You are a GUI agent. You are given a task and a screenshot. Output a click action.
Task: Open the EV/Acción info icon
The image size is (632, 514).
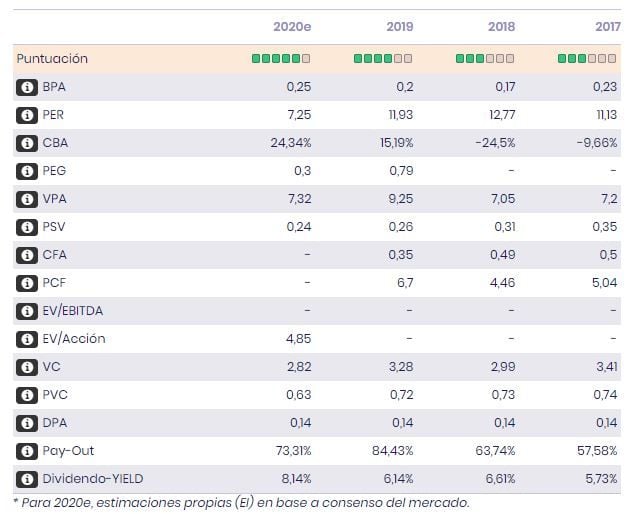pos(26,339)
